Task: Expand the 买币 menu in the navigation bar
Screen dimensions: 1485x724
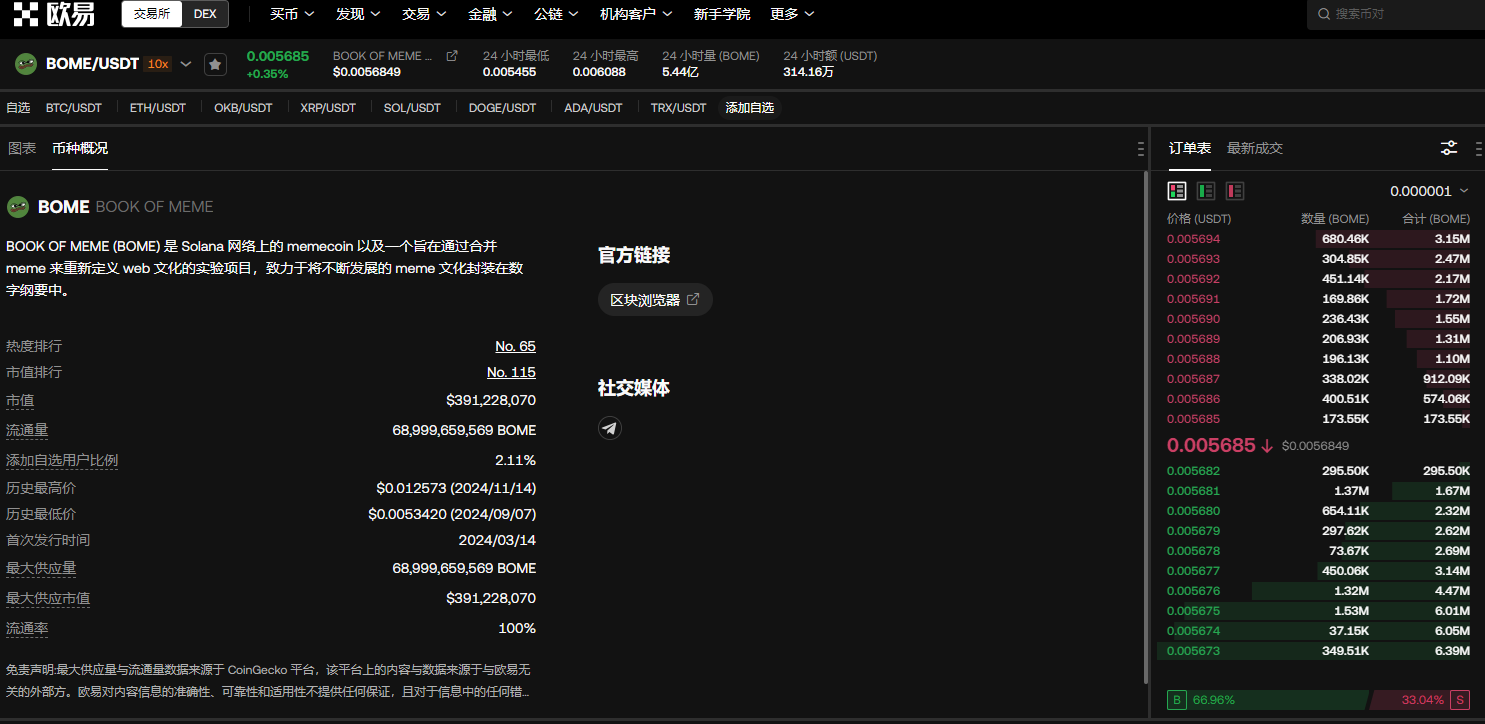Action: pyautogui.click(x=292, y=14)
